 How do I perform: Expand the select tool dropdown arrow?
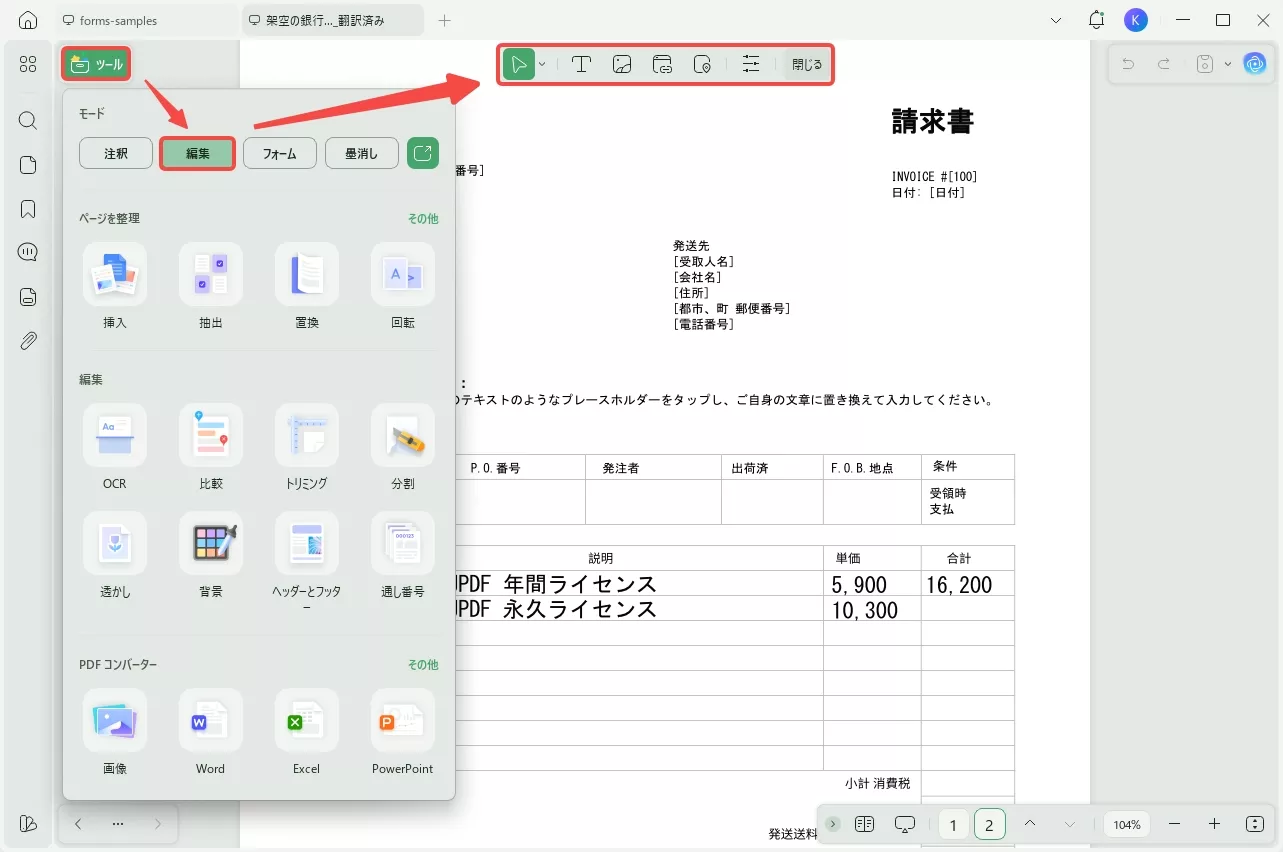point(541,63)
